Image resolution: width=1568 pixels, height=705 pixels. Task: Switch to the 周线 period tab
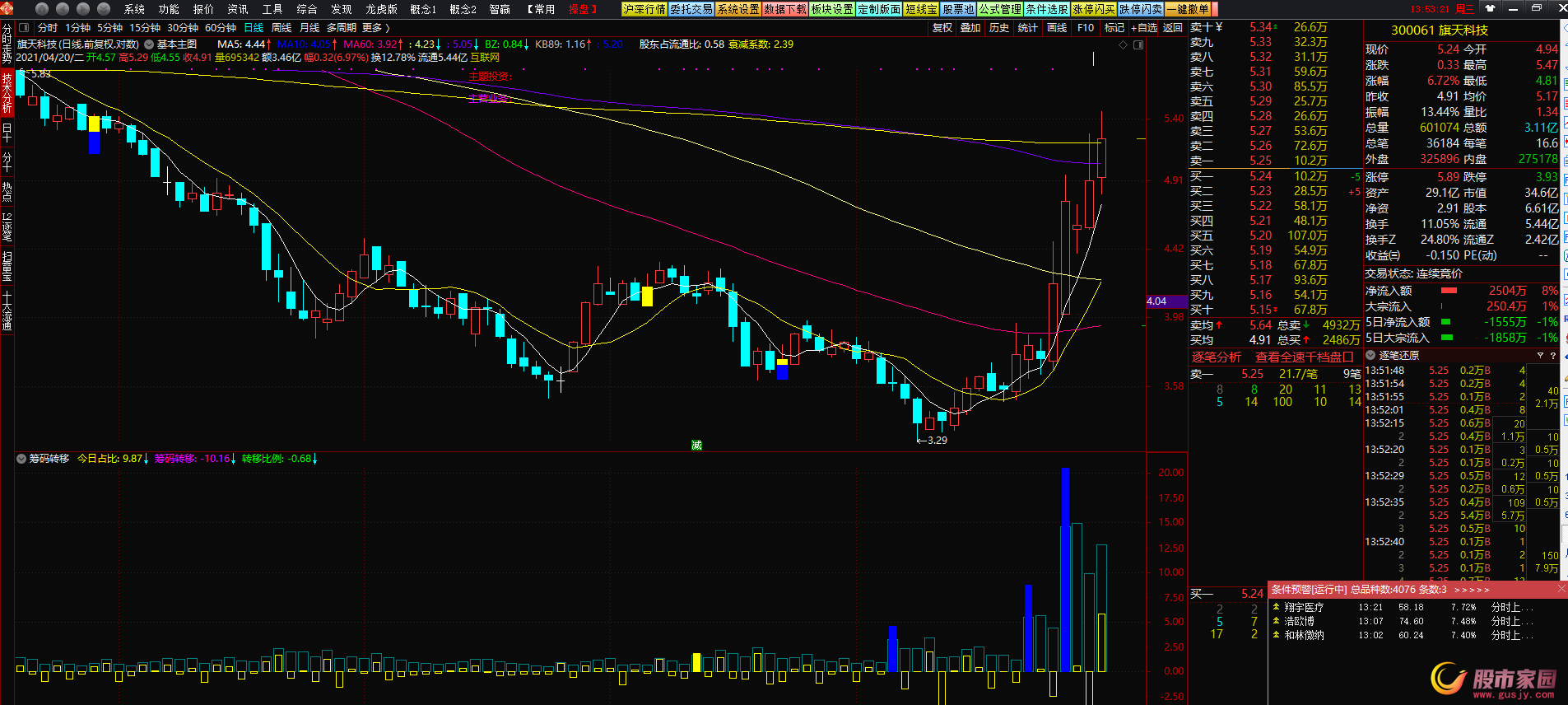click(x=281, y=28)
